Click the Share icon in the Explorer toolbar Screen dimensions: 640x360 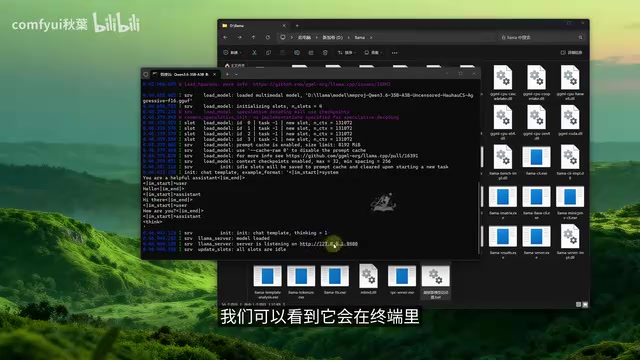pos(311,53)
